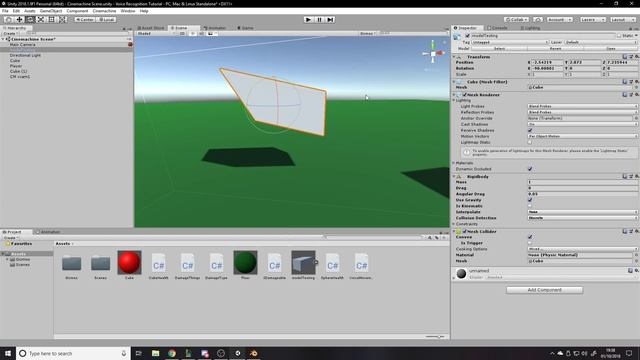The image size is (640, 360).
Task: Click the prefab Revert button
Action: (555, 48)
